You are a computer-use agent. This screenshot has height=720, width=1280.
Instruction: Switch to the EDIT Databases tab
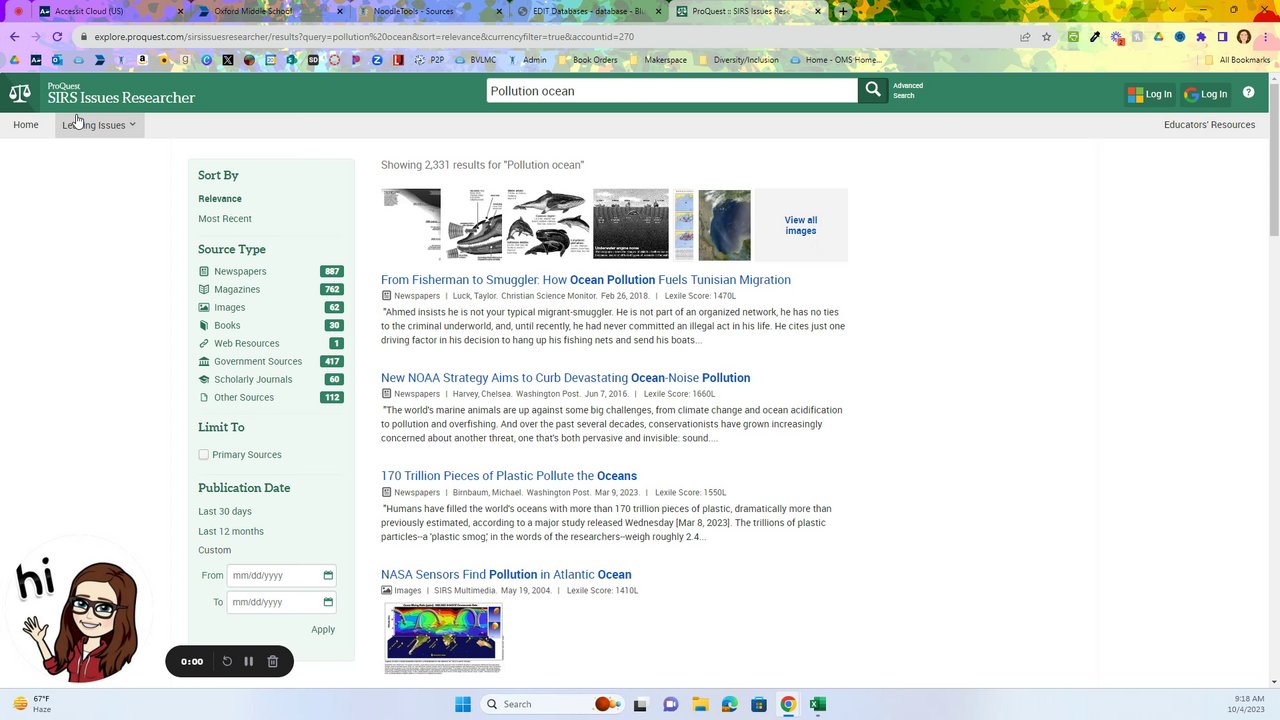point(590,11)
